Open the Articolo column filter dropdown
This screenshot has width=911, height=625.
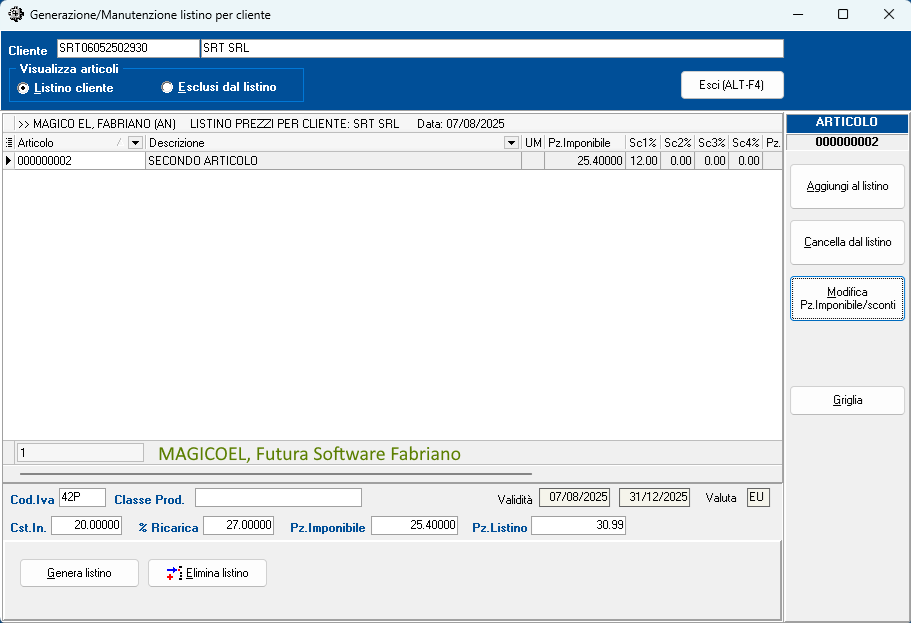[135, 143]
